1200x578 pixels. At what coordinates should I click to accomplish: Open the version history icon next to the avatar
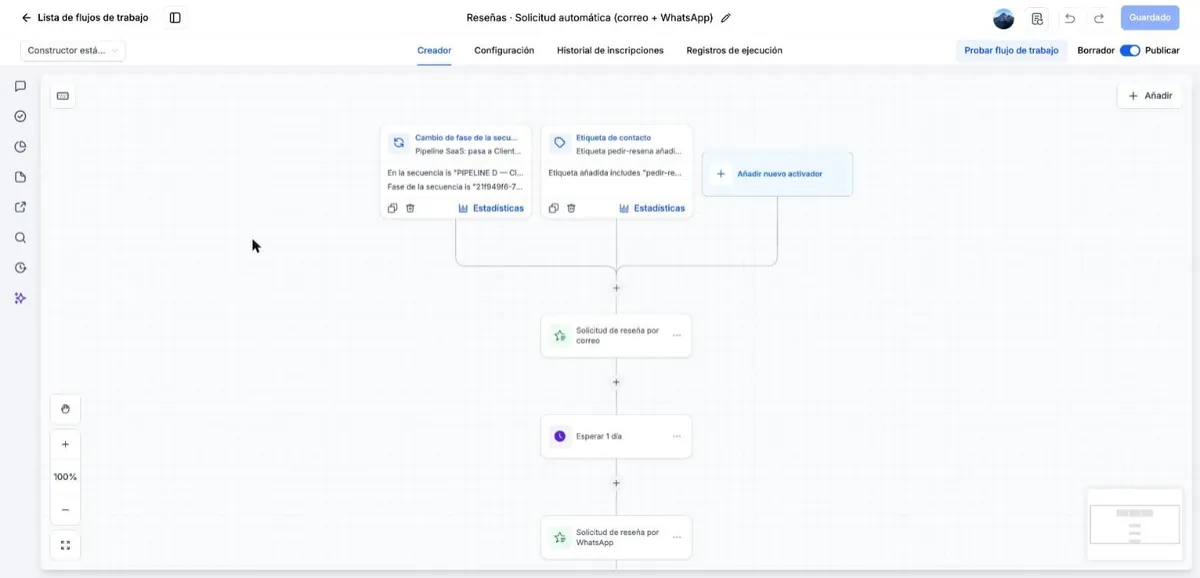[1037, 18]
